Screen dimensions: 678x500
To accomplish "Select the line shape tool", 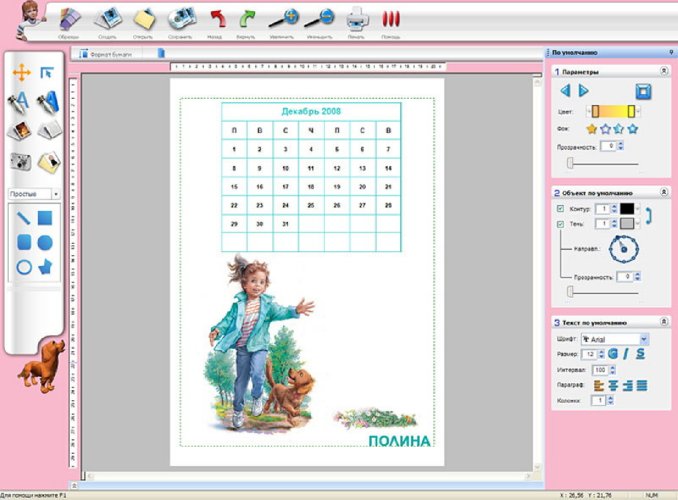I will tap(21, 218).
